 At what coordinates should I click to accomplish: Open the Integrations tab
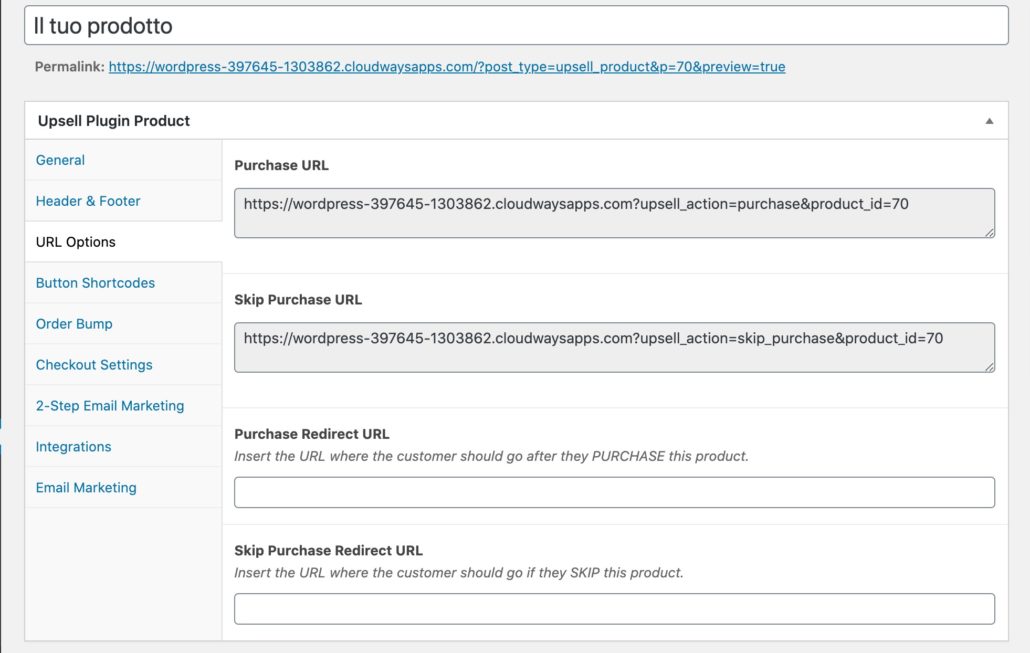[x=73, y=447]
